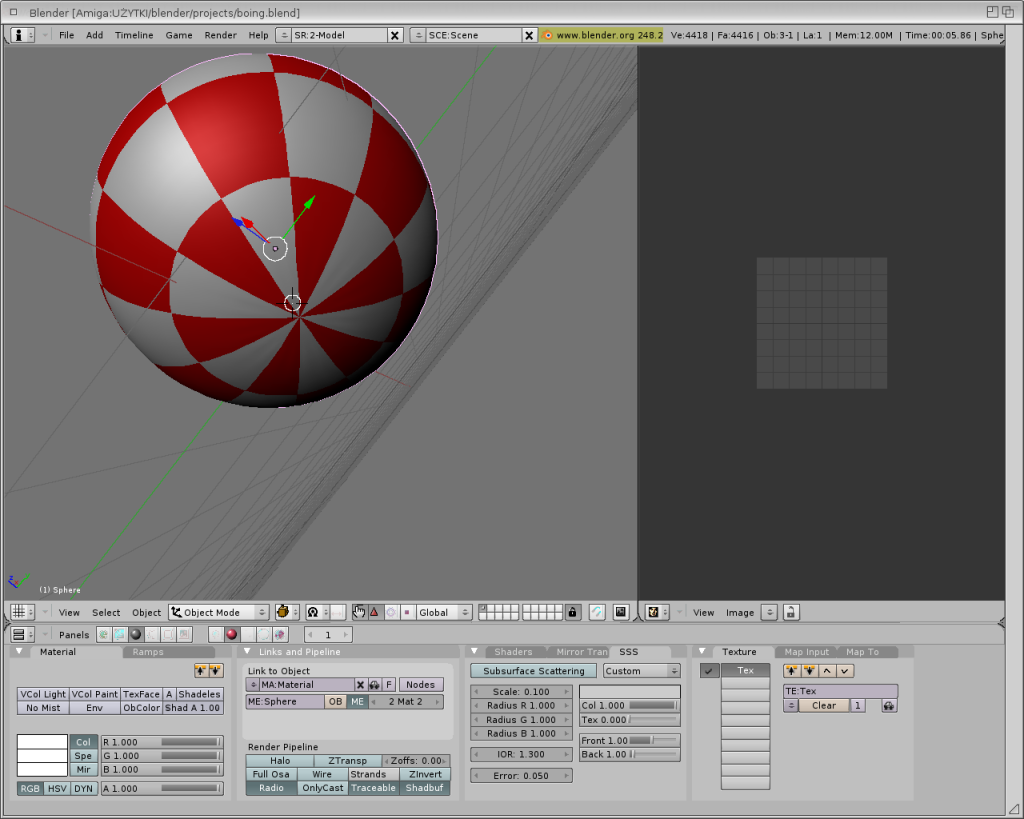Open the buttons window type selector
Viewport: 1024px width, 819px height.
tap(22, 634)
